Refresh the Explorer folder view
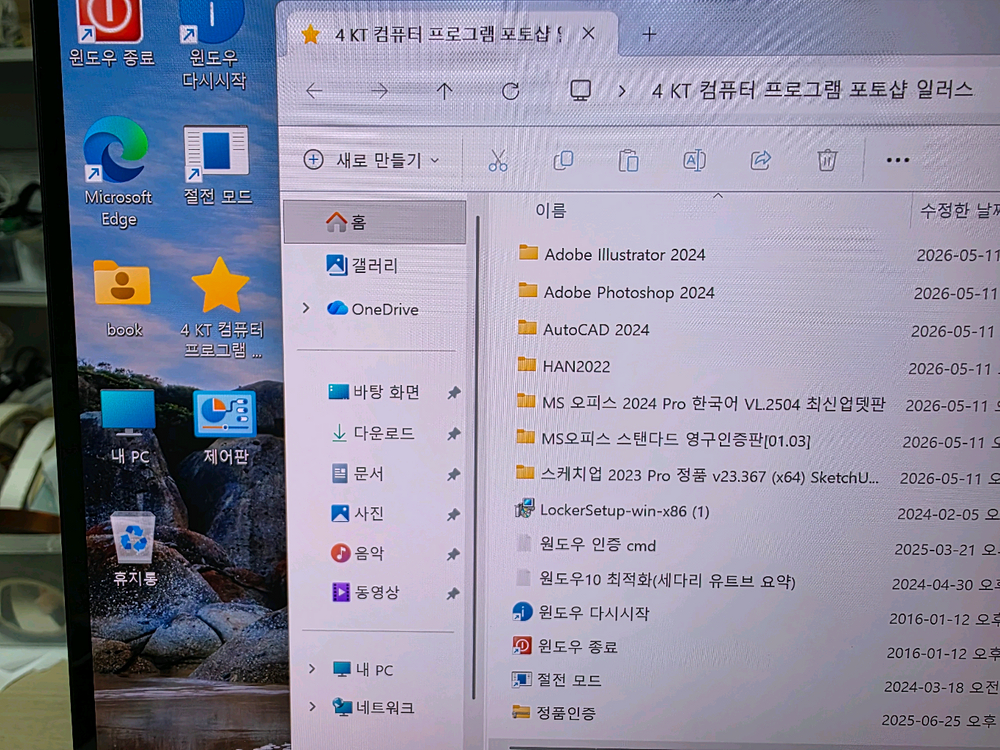The width and height of the screenshot is (1000, 750). (x=510, y=91)
